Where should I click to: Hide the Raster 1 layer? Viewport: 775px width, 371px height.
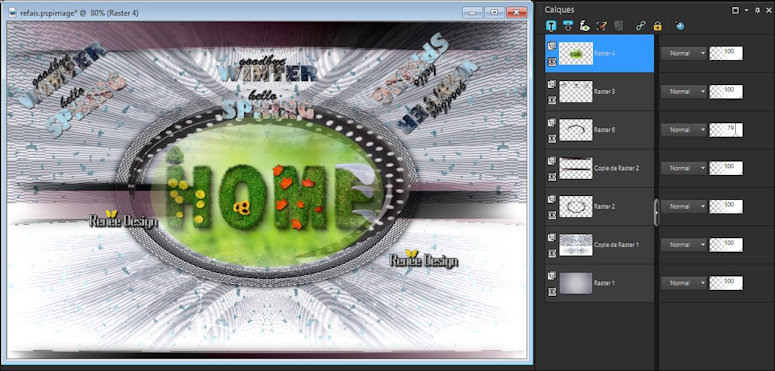click(x=552, y=291)
